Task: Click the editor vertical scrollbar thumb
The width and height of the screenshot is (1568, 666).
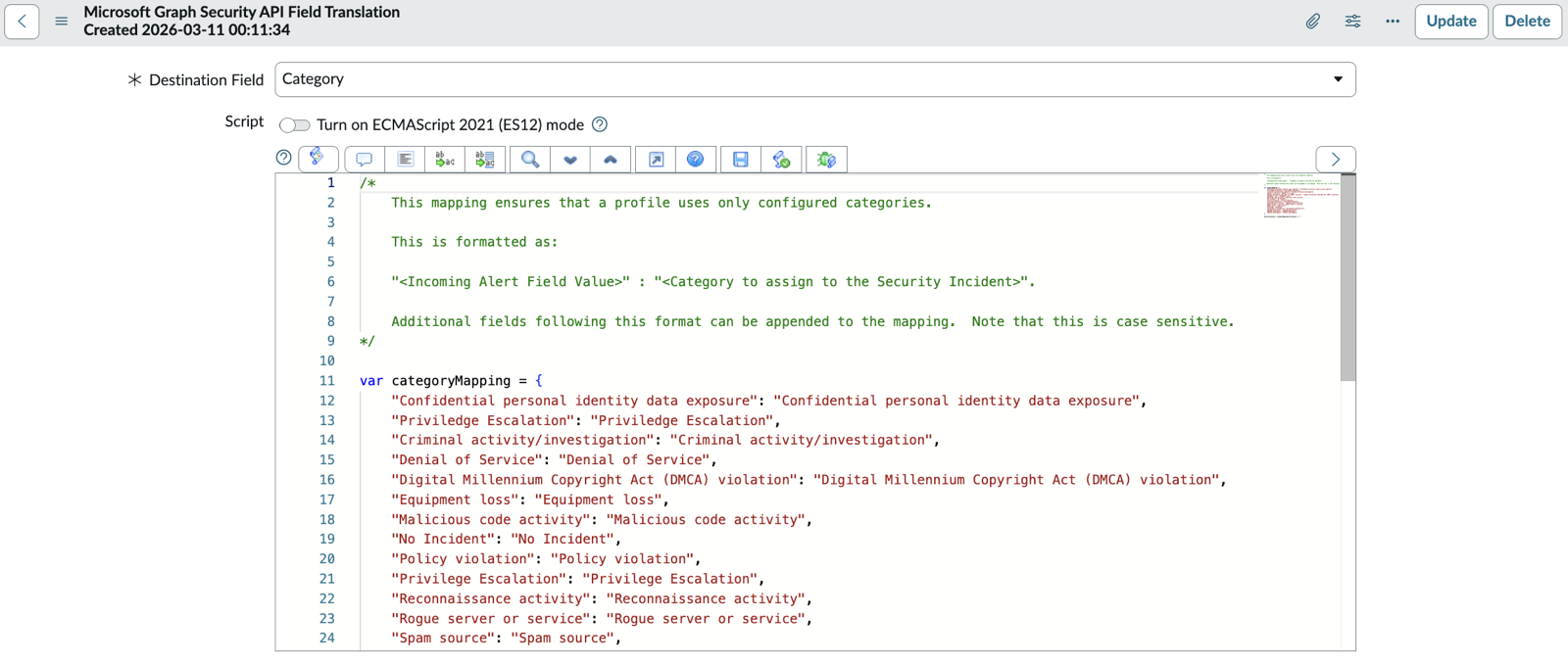Action: tap(1347, 278)
